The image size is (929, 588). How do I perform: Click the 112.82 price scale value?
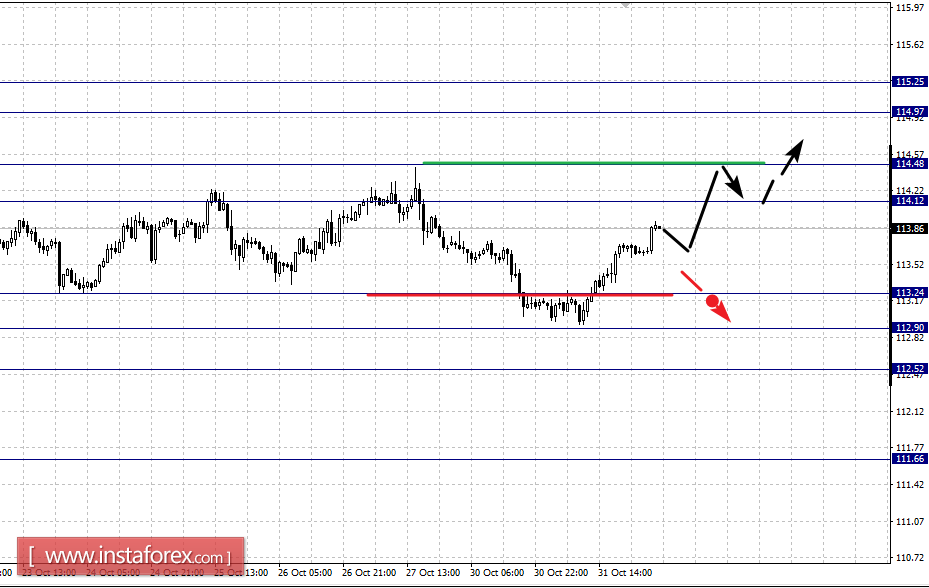(x=910, y=337)
